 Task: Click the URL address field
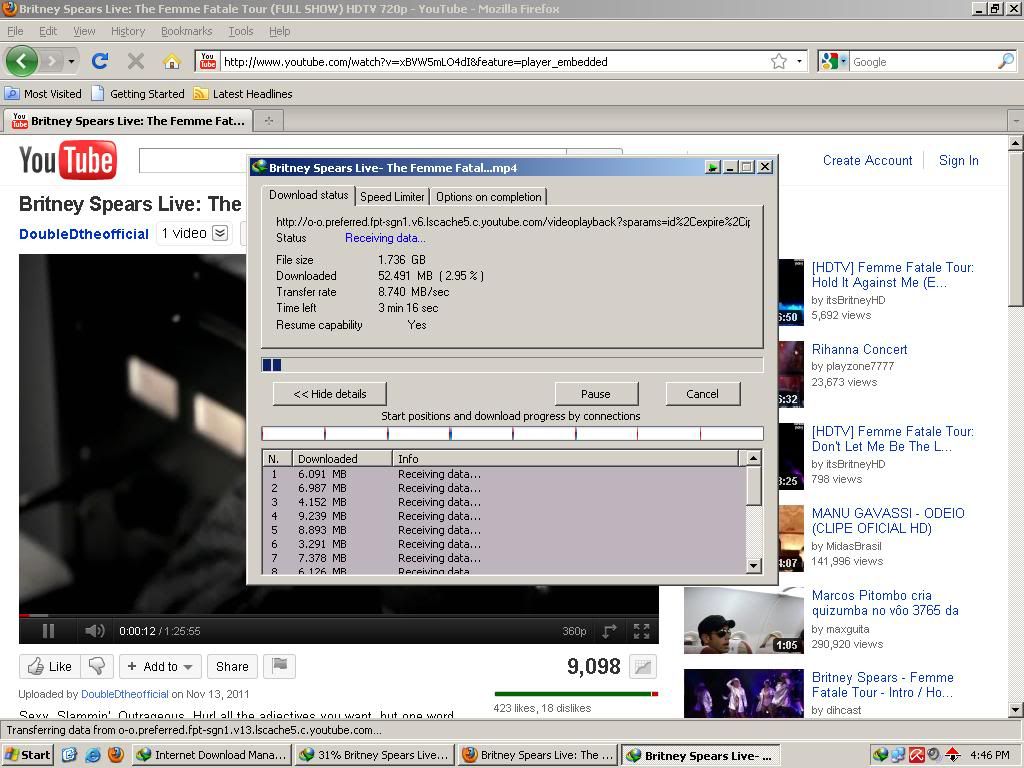(x=494, y=61)
